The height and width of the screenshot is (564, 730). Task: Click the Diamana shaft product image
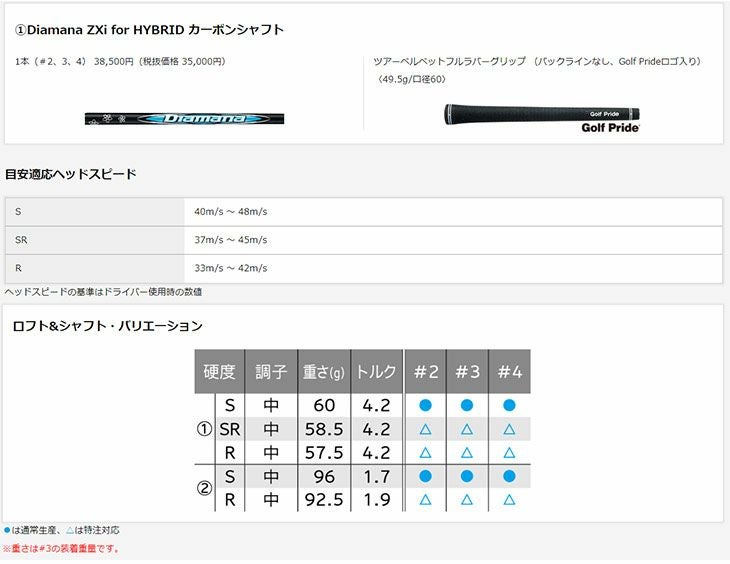[184, 118]
